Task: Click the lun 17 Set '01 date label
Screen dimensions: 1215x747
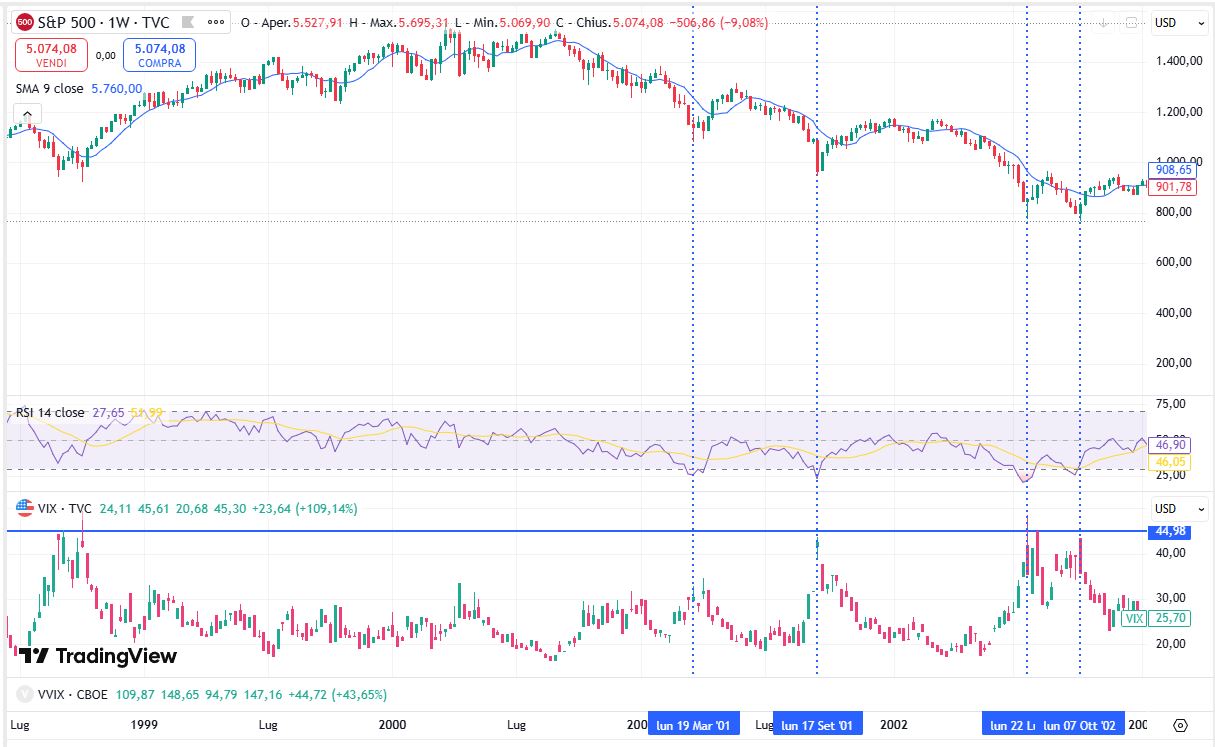Action: [x=817, y=725]
